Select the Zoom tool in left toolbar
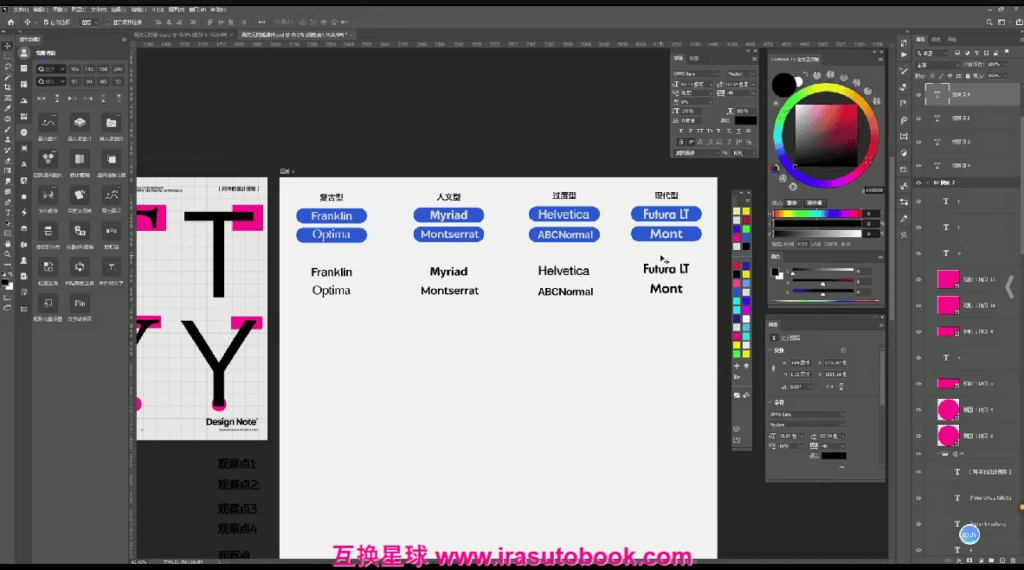The image size is (1024, 570). tap(8, 254)
